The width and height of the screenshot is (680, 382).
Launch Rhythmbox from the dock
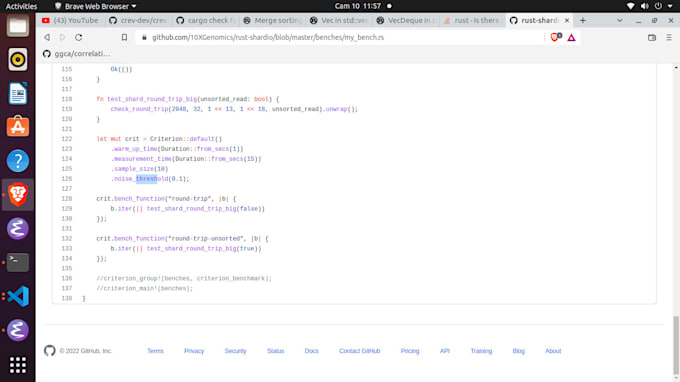tap(18, 59)
